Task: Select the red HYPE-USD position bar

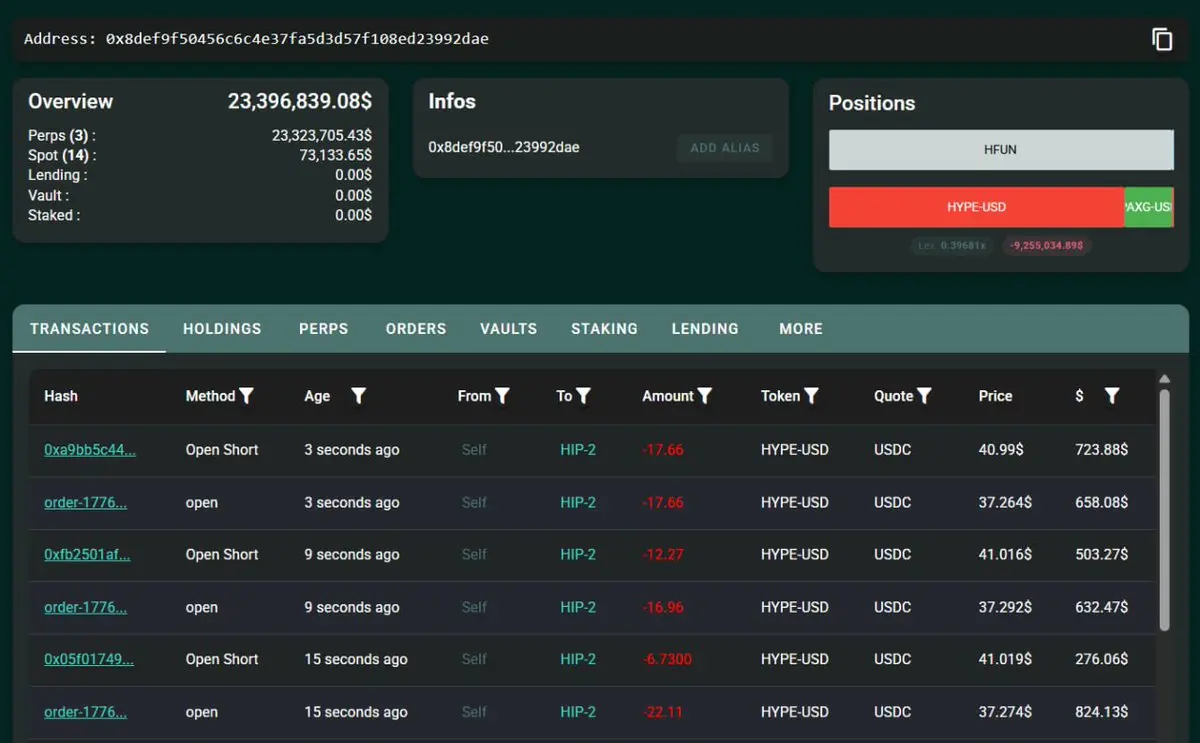Action: click(x=976, y=207)
